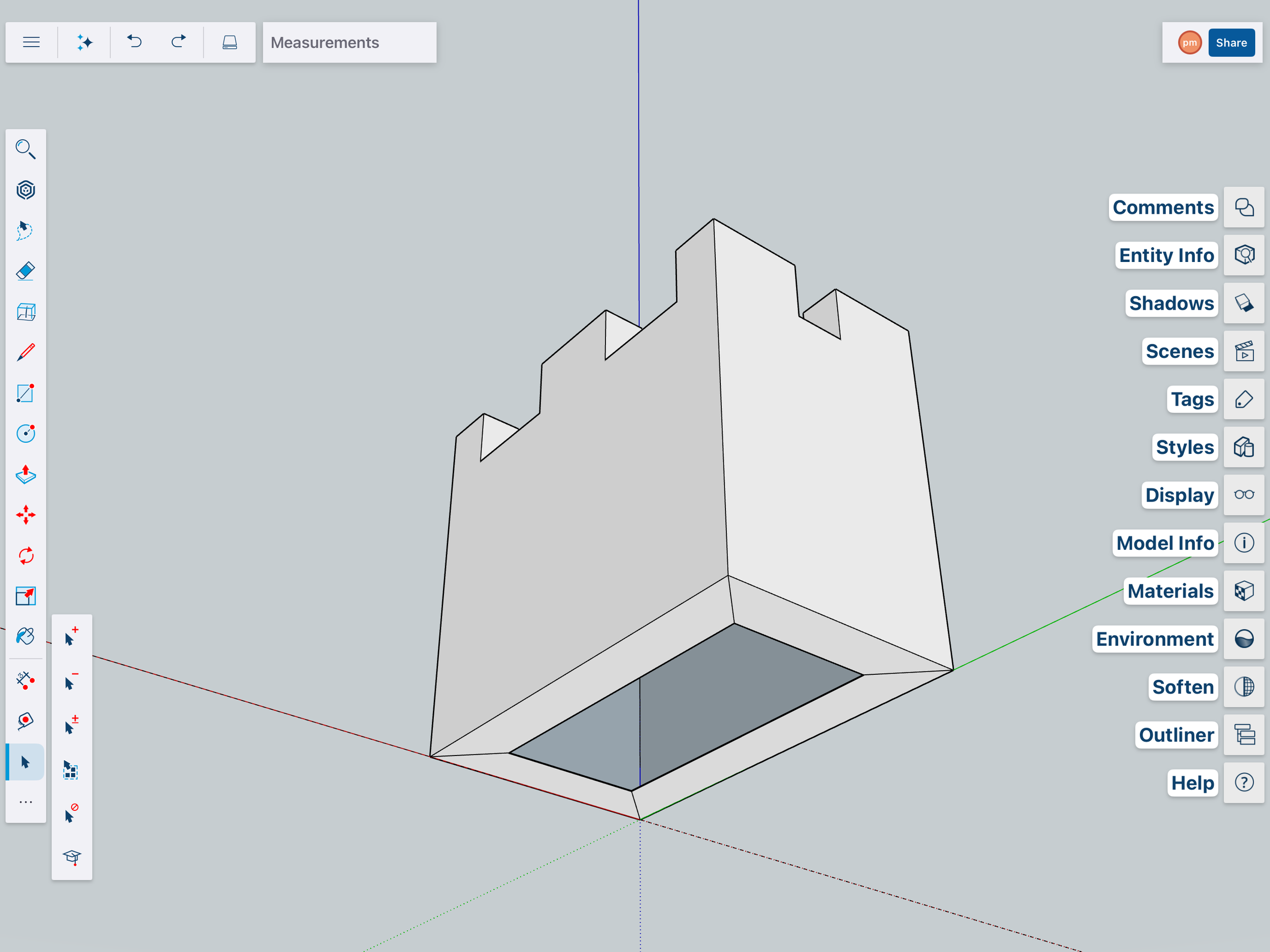Select the Eraser tool

tap(26, 272)
